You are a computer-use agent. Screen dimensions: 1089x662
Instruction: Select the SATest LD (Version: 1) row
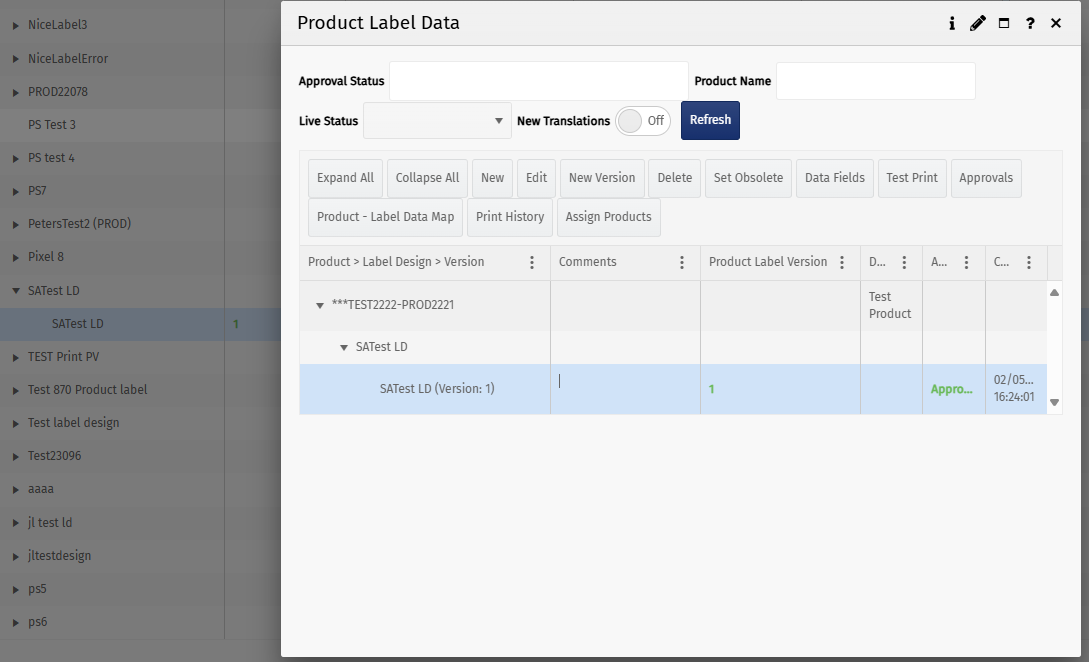tap(437, 389)
